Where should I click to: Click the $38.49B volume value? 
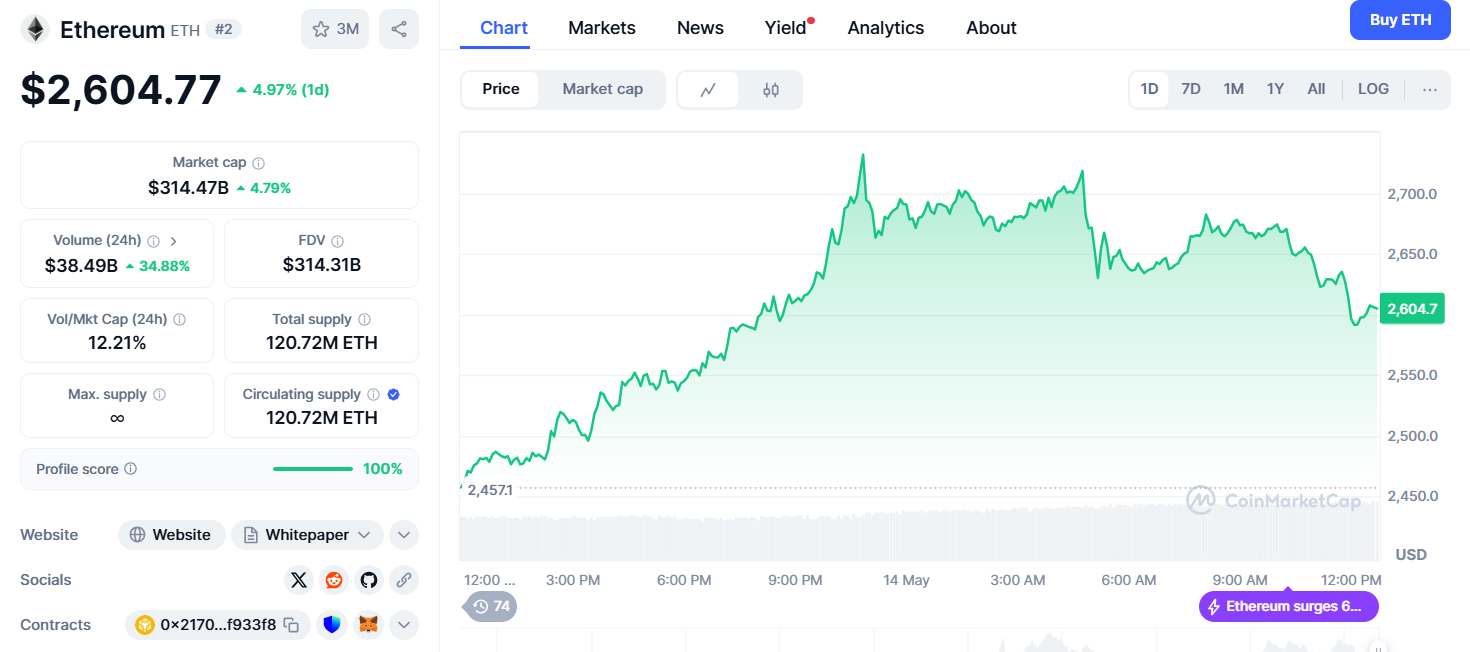[81, 266]
